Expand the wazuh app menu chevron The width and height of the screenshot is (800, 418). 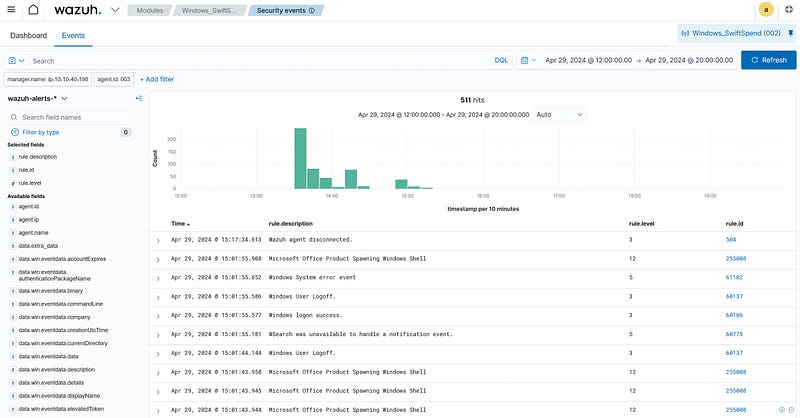coord(116,10)
